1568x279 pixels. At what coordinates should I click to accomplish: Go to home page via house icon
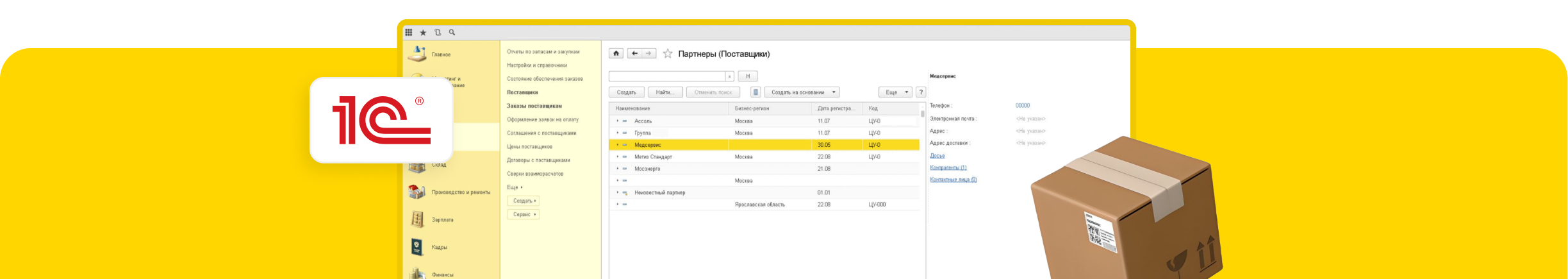click(x=616, y=54)
